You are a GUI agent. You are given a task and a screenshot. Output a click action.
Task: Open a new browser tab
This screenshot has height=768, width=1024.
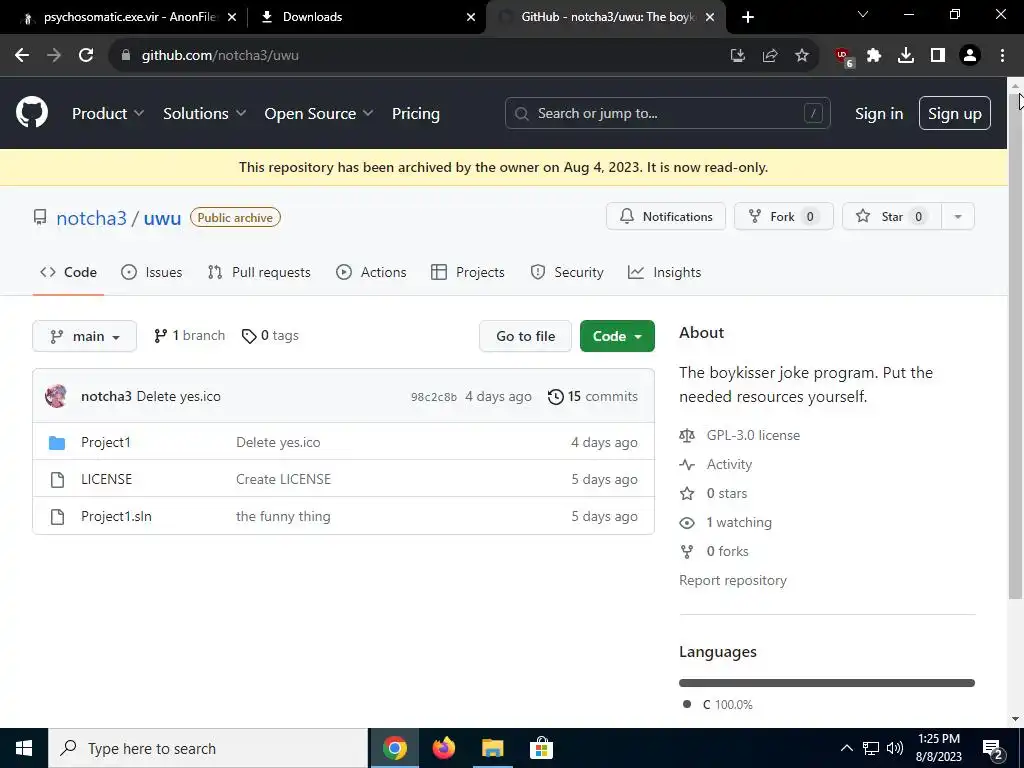(748, 17)
